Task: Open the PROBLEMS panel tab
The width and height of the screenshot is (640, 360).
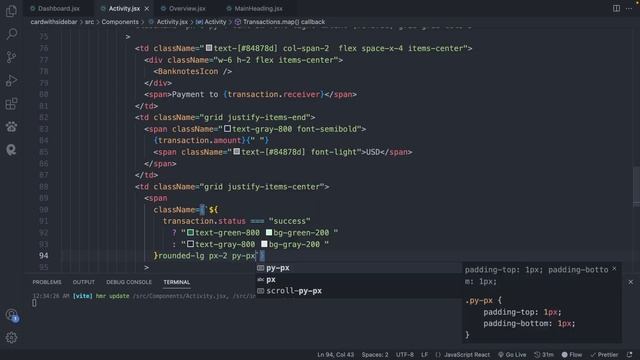Action: pyautogui.click(x=47, y=282)
